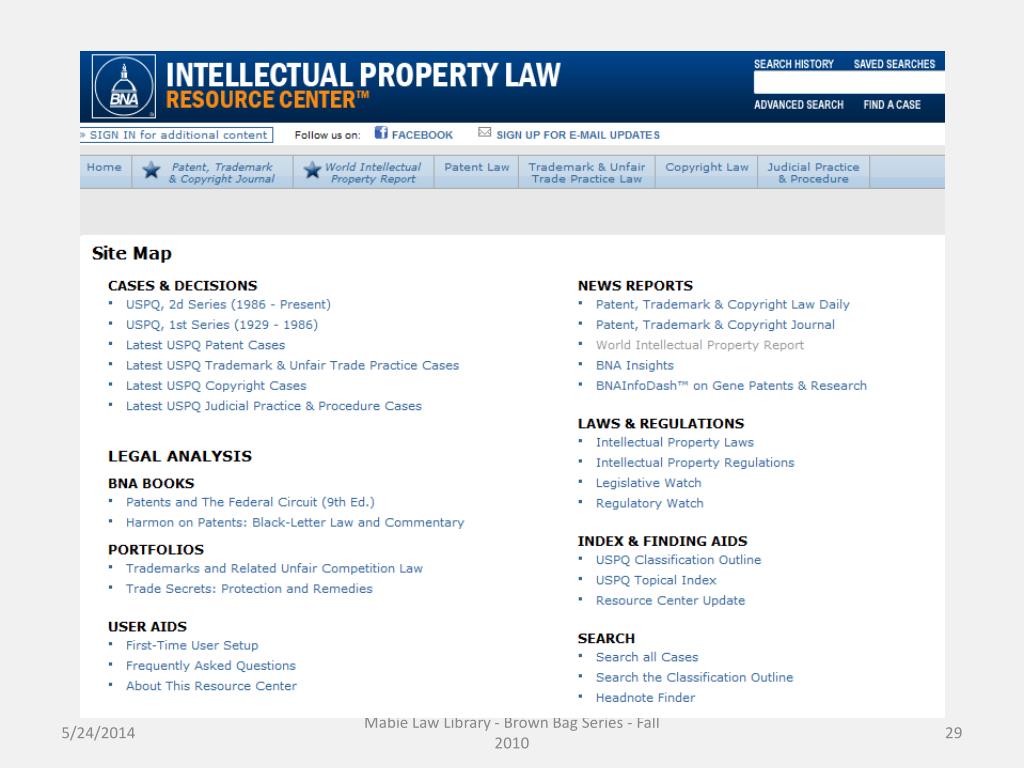Open Patent, Trademark & Copyright Journal news link
Viewport: 1024px width, 768px height.
pyautogui.click(x=715, y=325)
